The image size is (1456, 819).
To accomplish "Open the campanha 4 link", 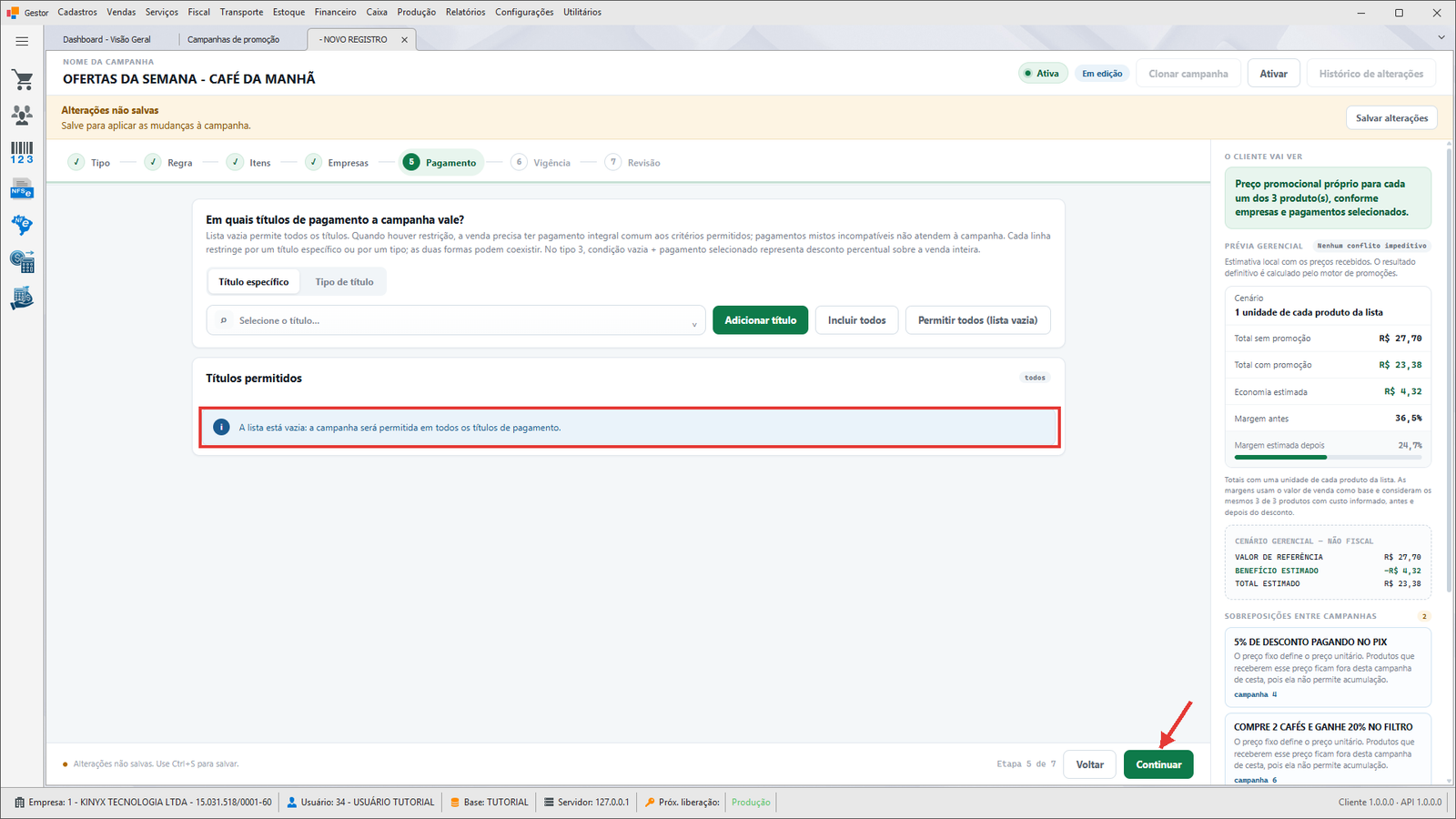I will (1256, 694).
